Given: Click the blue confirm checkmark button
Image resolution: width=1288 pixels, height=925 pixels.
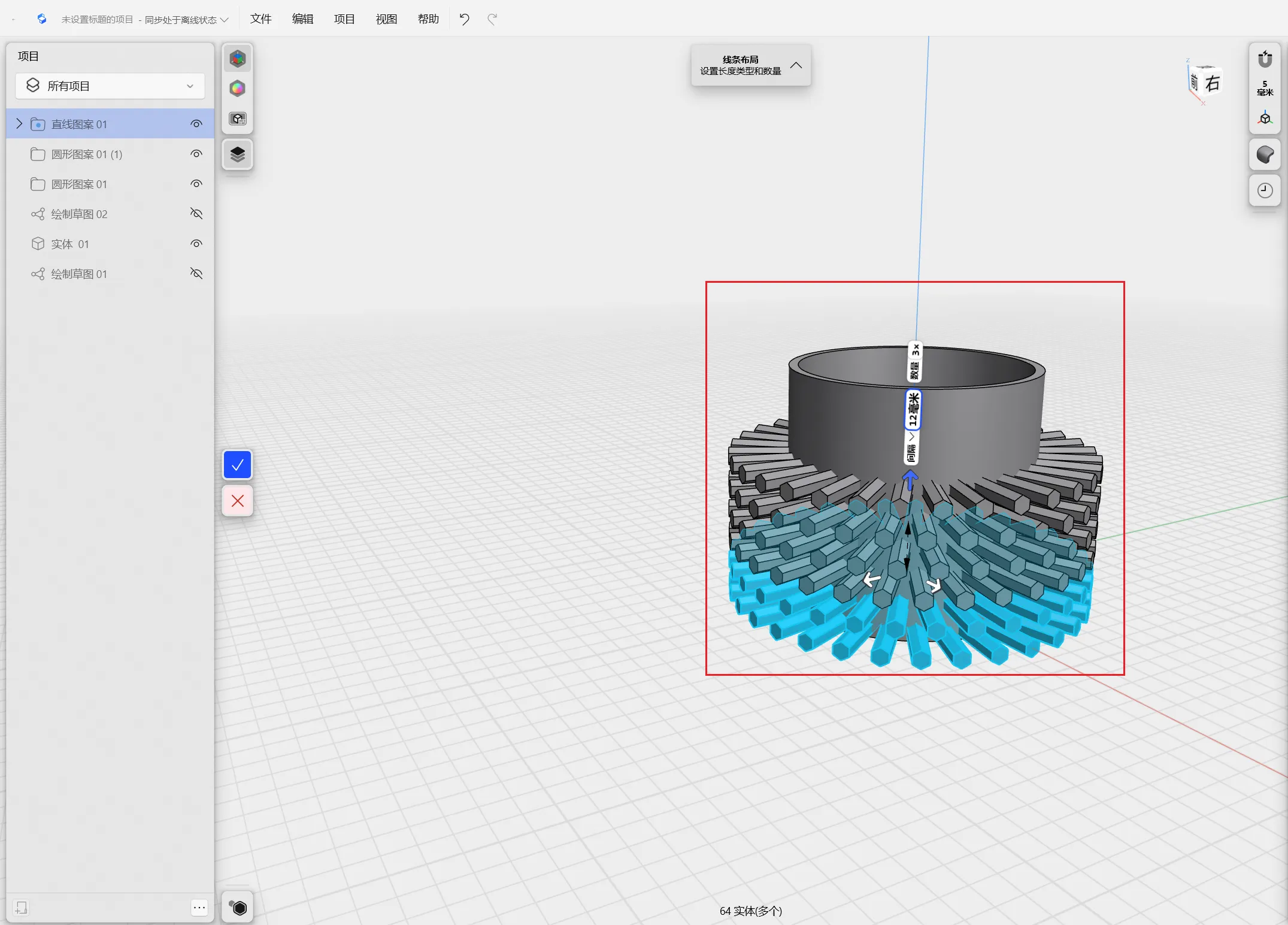Looking at the screenshot, I should (237, 465).
